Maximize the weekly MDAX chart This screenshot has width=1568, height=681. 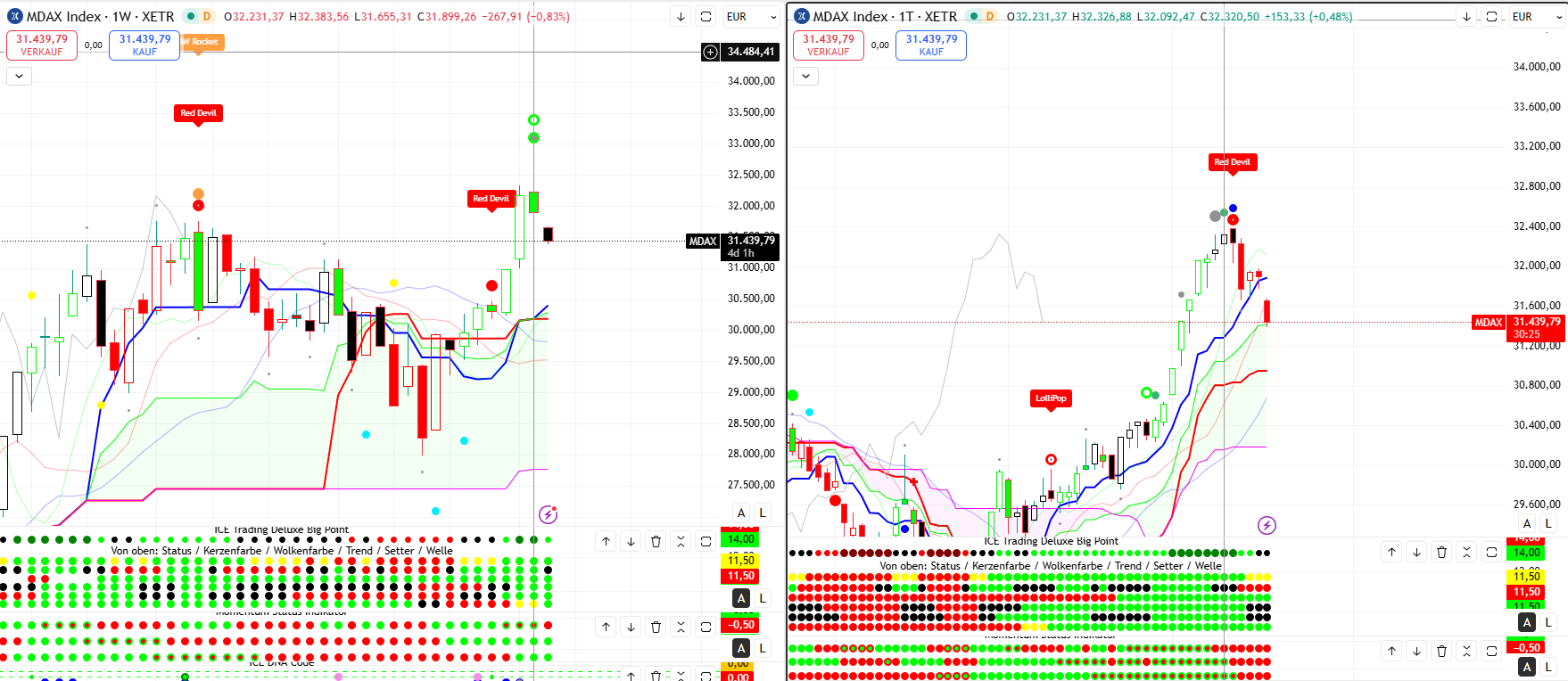tap(706, 17)
